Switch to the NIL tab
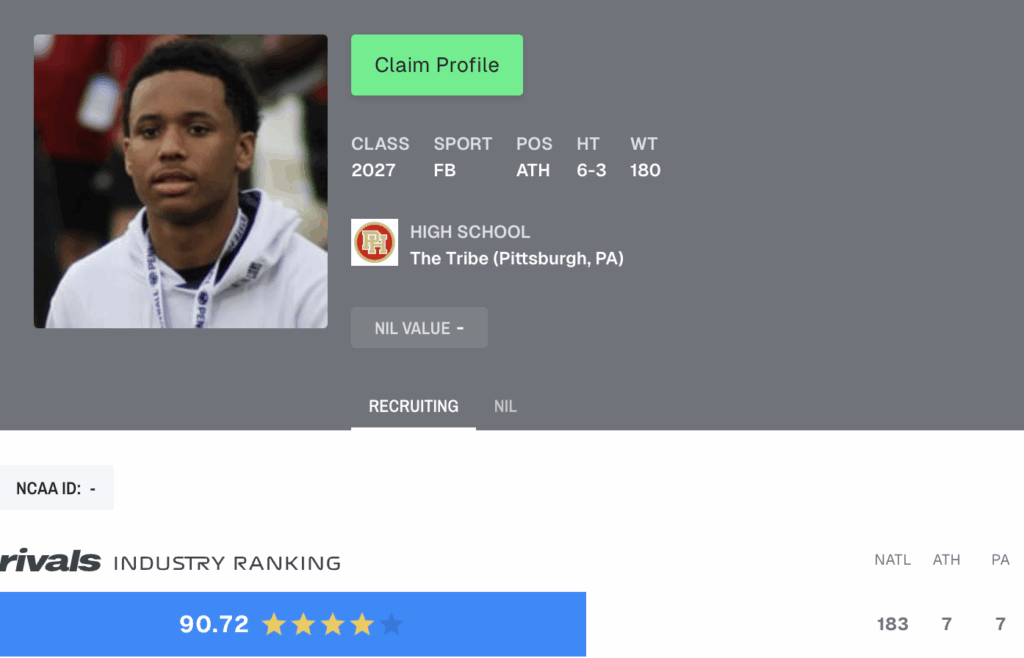 point(505,406)
